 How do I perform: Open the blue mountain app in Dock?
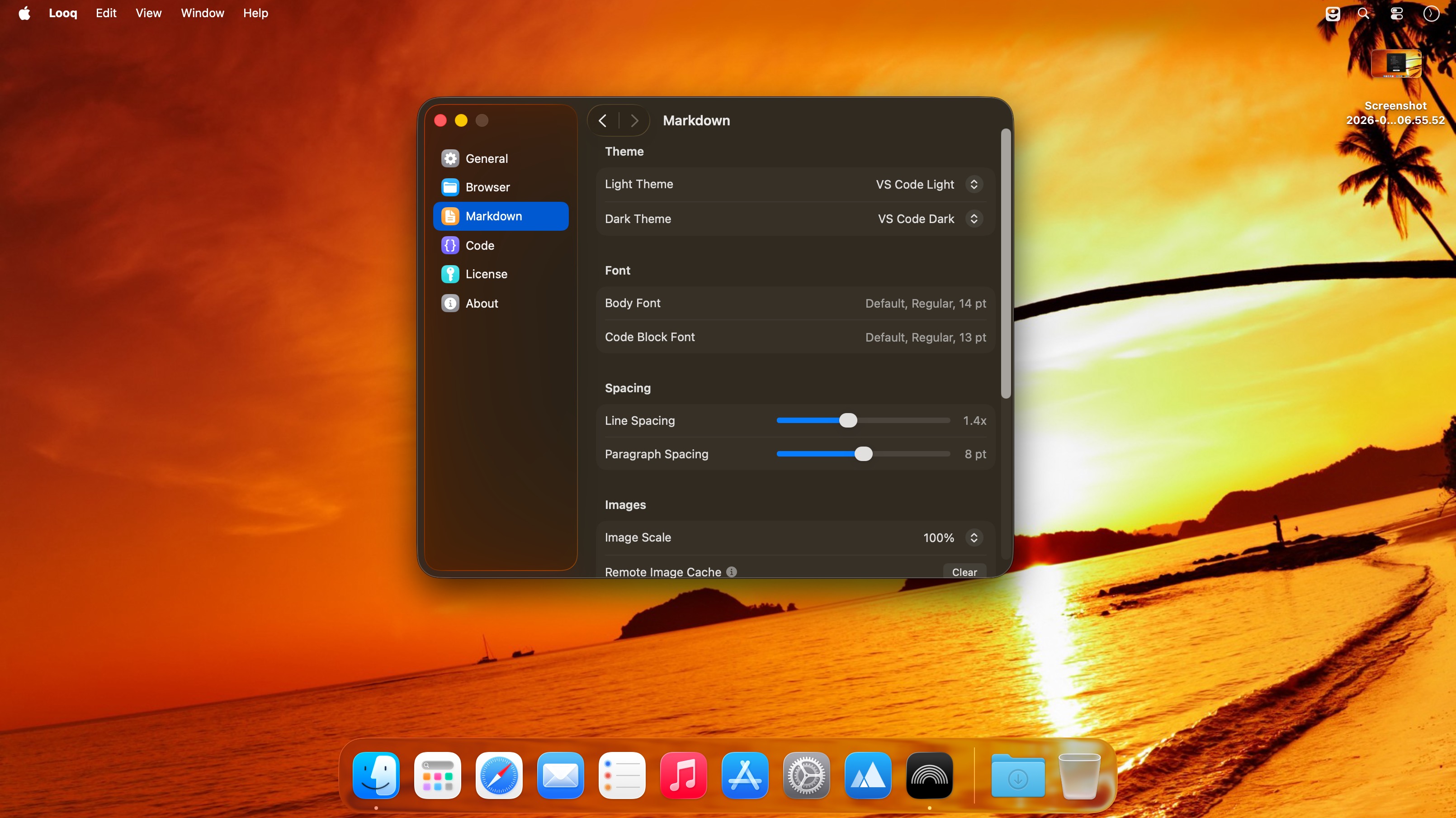point(868,775)
